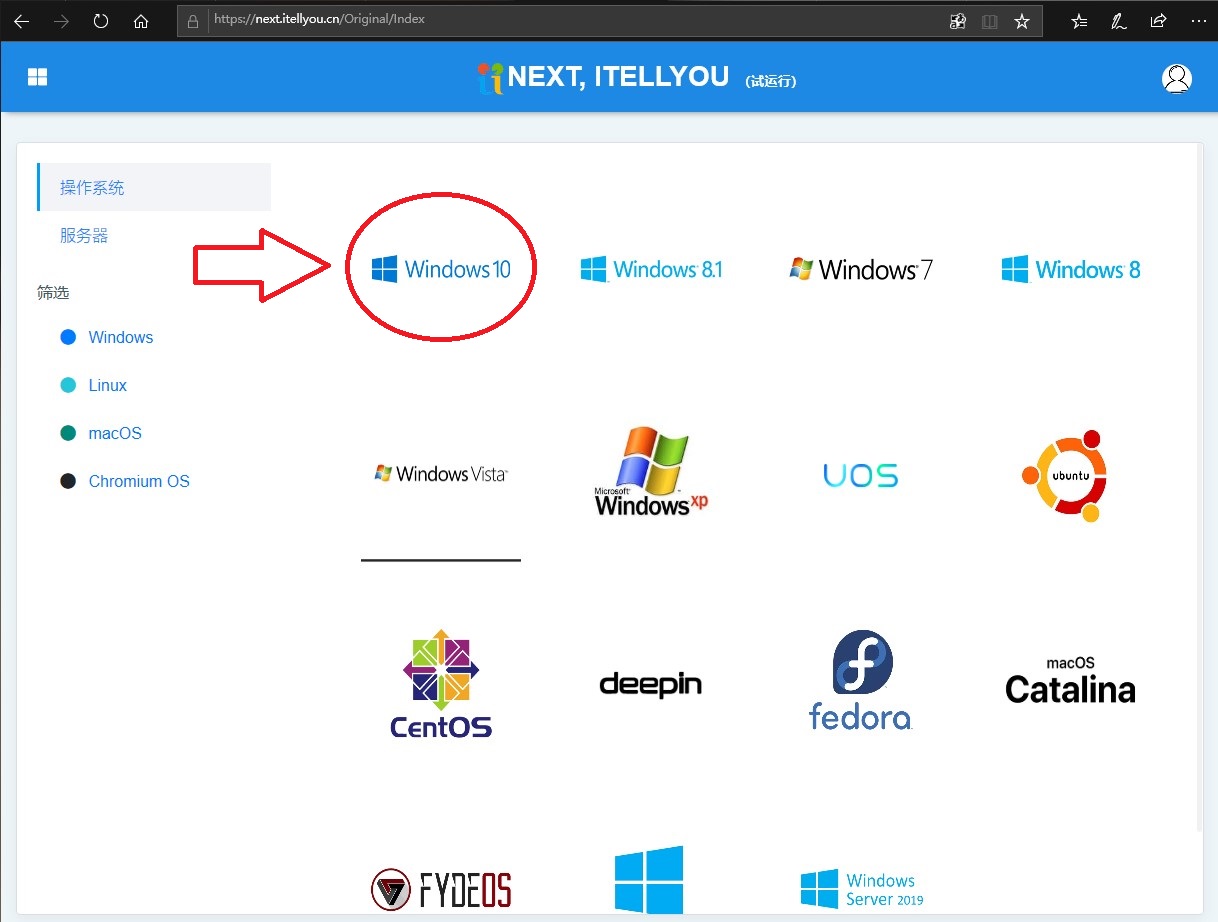
Task: Open the UOS logo tile
Action: click(861, 475)
